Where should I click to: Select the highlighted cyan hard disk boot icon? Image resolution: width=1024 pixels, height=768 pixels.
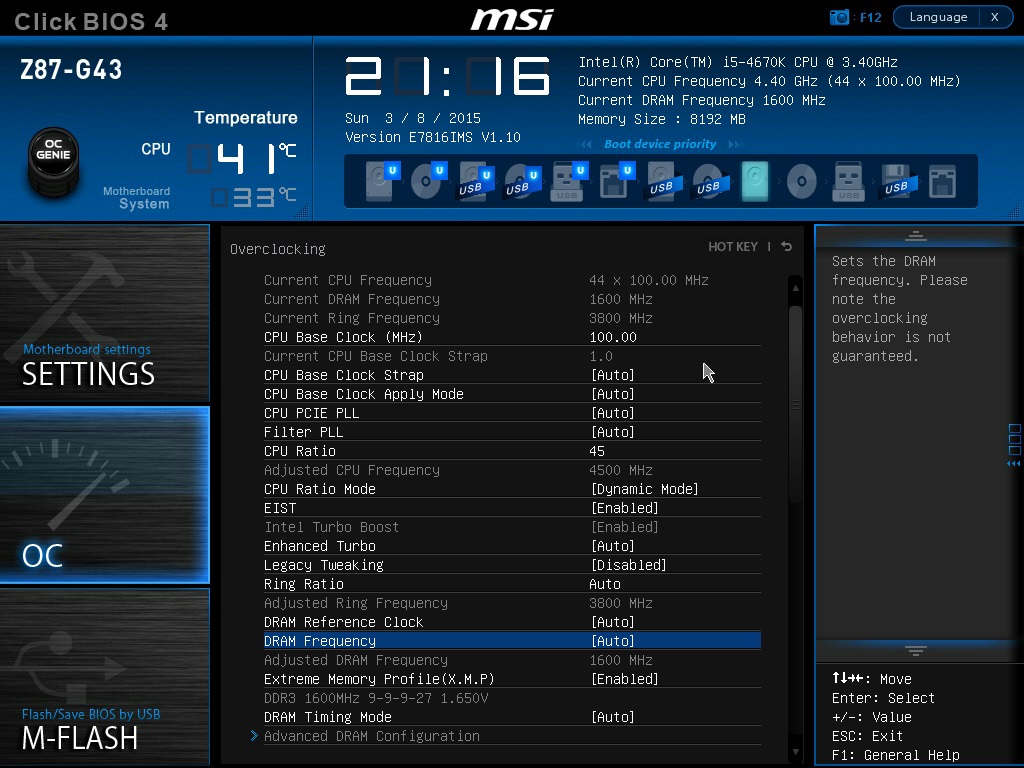(755, 181)
